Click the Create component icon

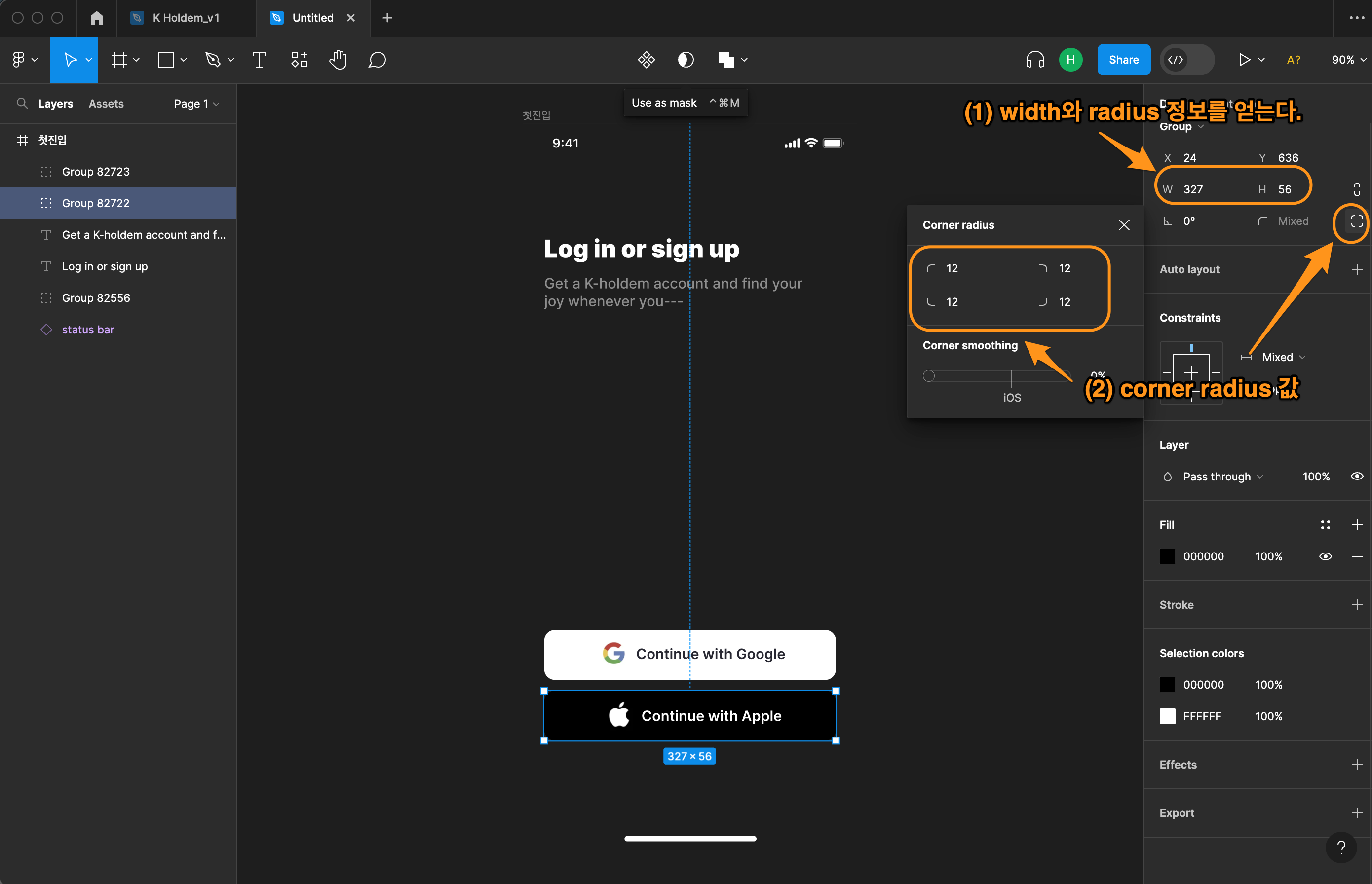pos(646,60)
